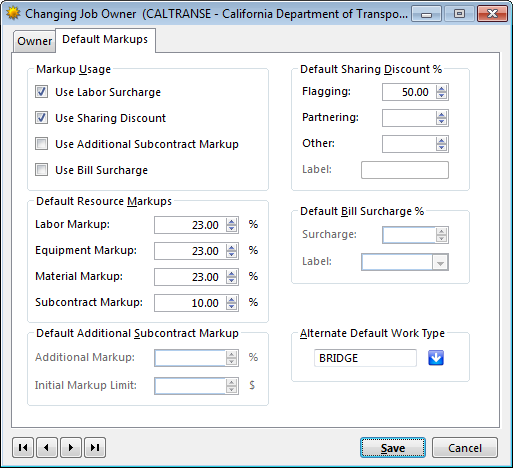Go to previous record arrow
The image size is (513, 468).
pos(47,447)
